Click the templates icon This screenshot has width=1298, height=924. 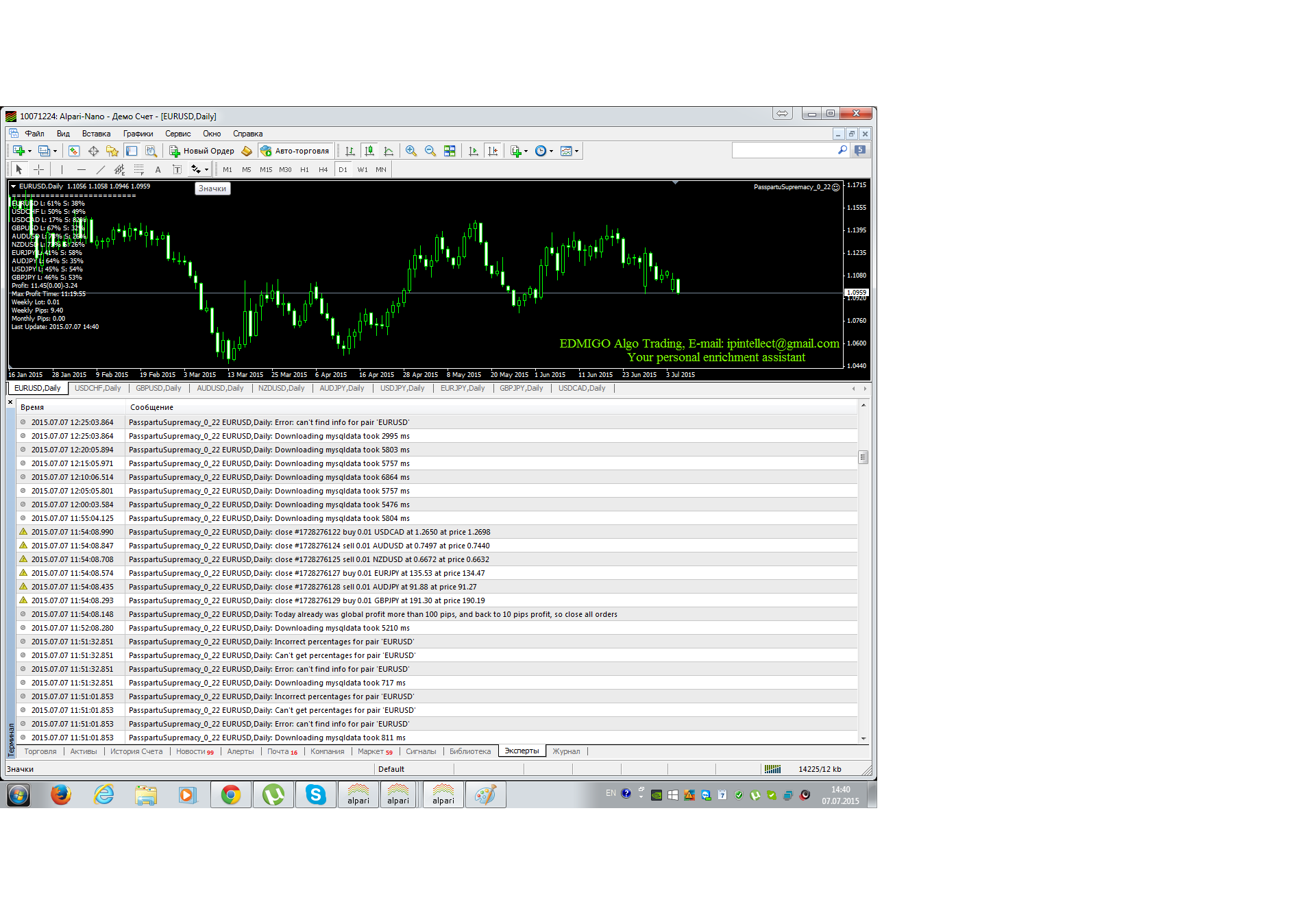(566, 151)
